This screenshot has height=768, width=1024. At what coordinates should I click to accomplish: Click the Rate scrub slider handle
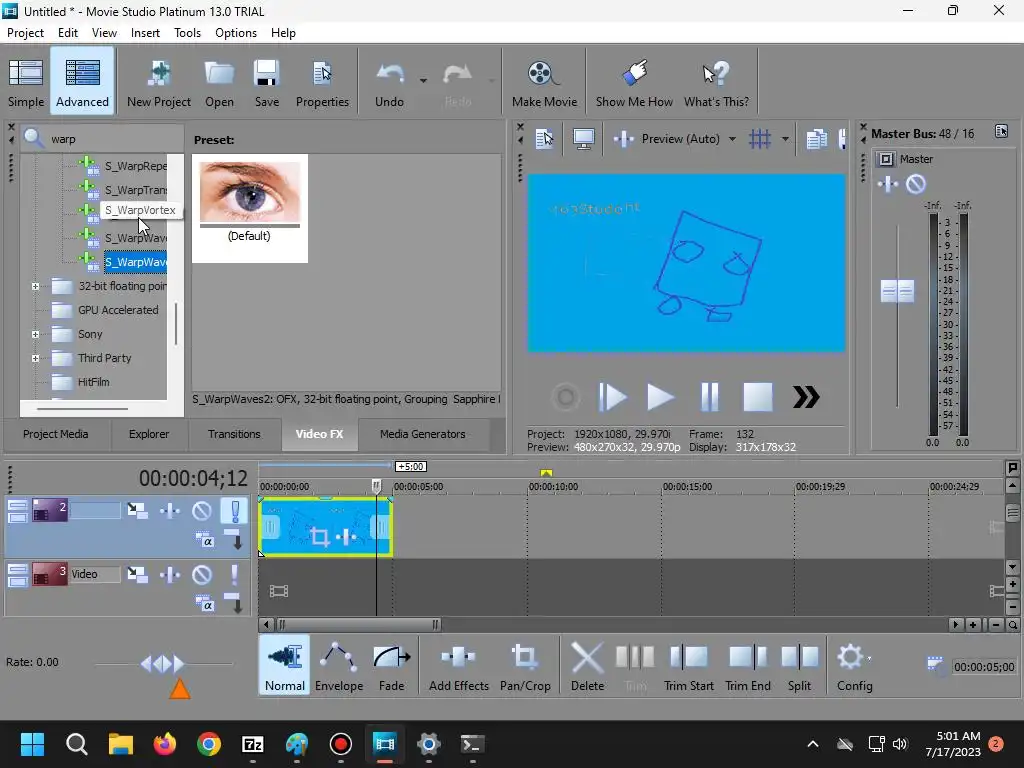(162, 664)
